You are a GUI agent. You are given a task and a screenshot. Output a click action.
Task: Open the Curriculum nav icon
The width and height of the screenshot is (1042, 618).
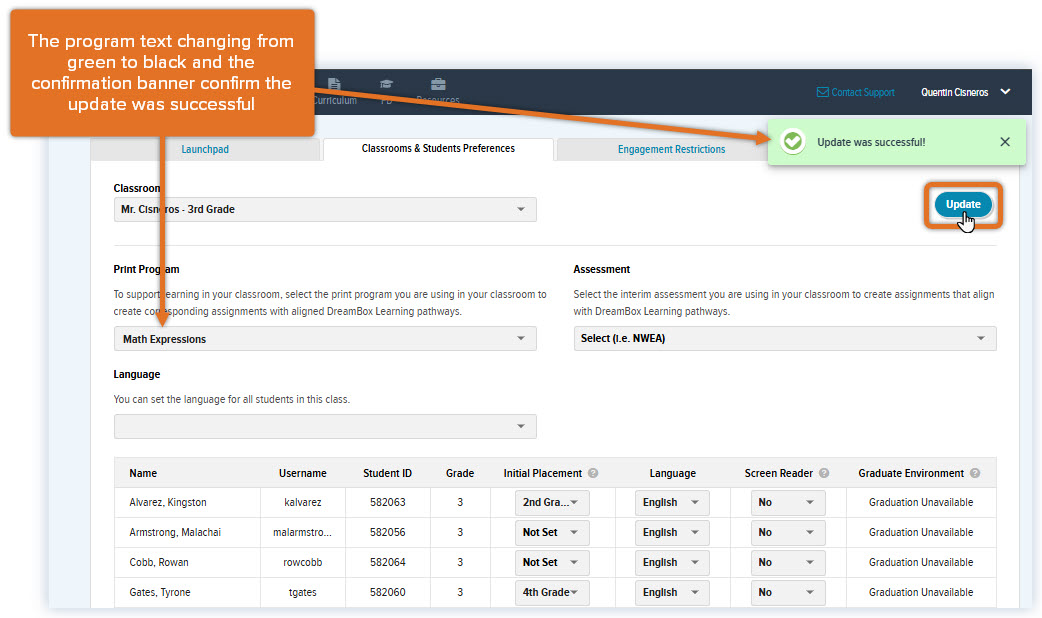pyautogui.click(x=334, y=84)
